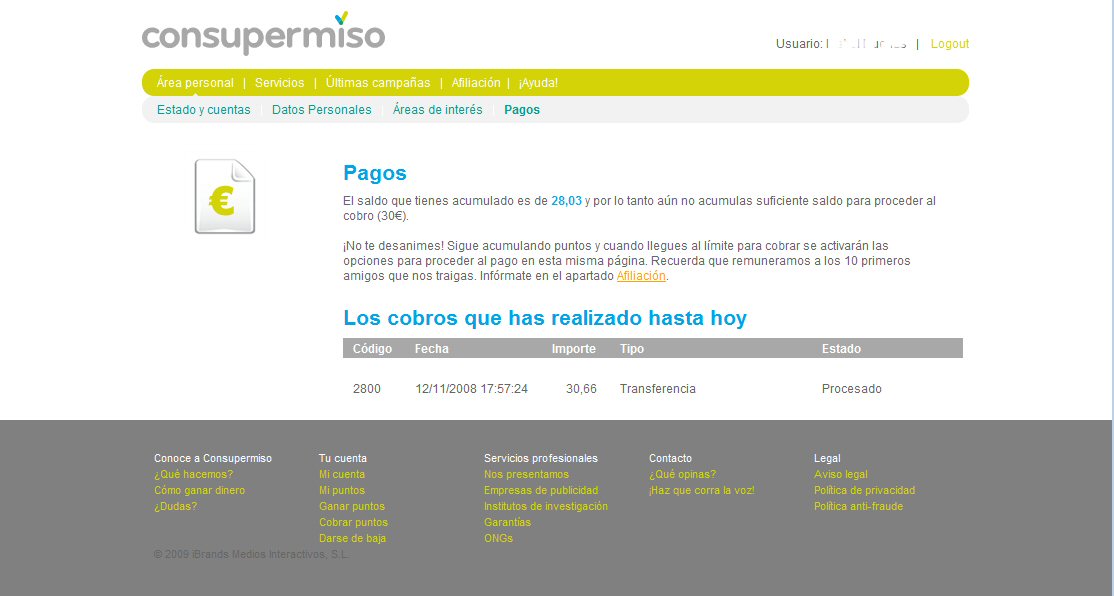This screenshot has width=1114, height=596.
Task: Open the ONGs footer link
Action: tap(498, 538)
